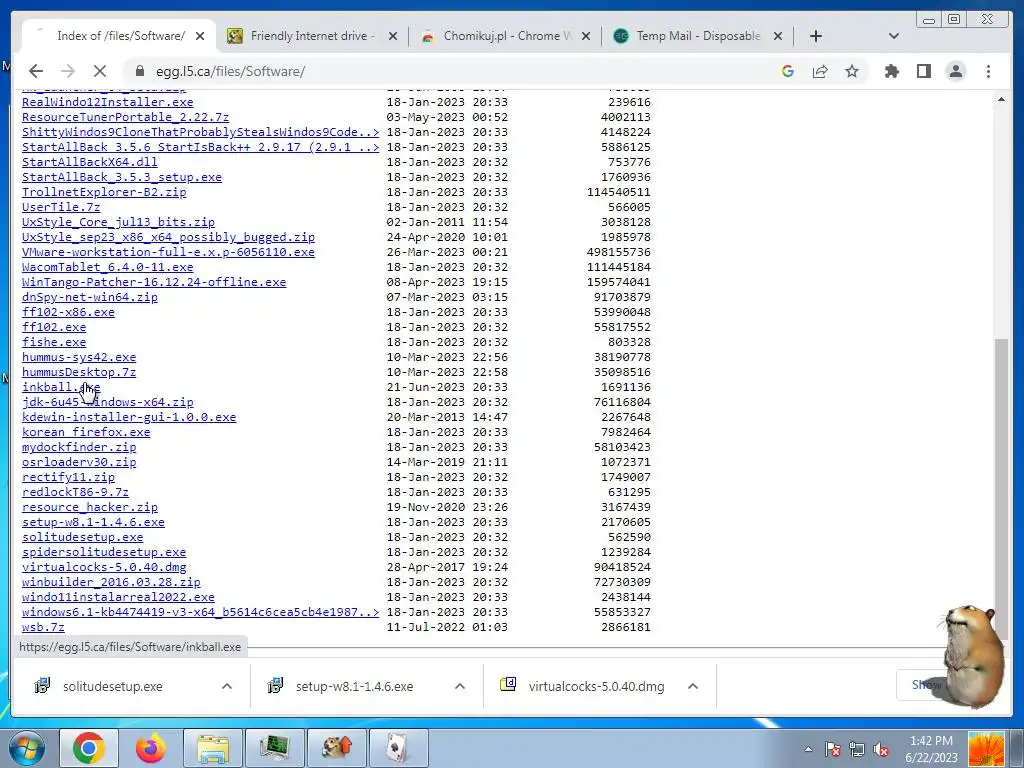
Task: Open the Chrome three-dot menu
Action: [x=988, y=71]
